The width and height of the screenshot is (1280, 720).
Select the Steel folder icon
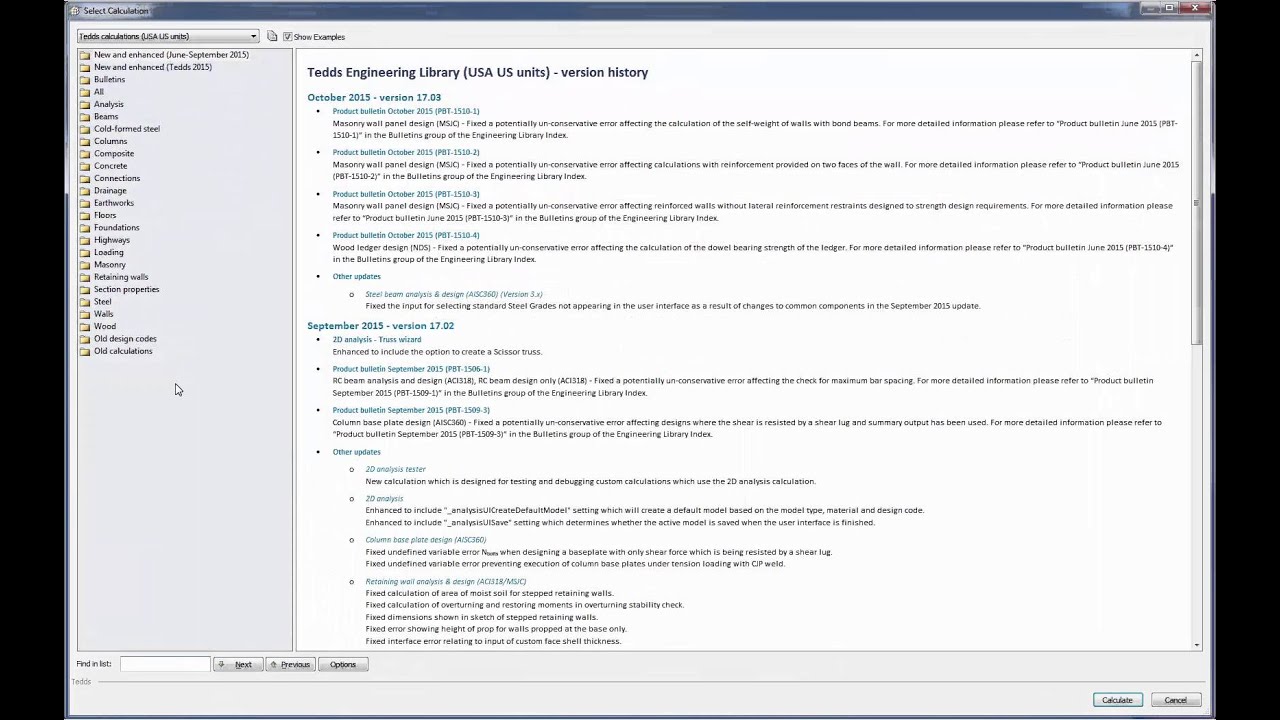pos(85,302)
